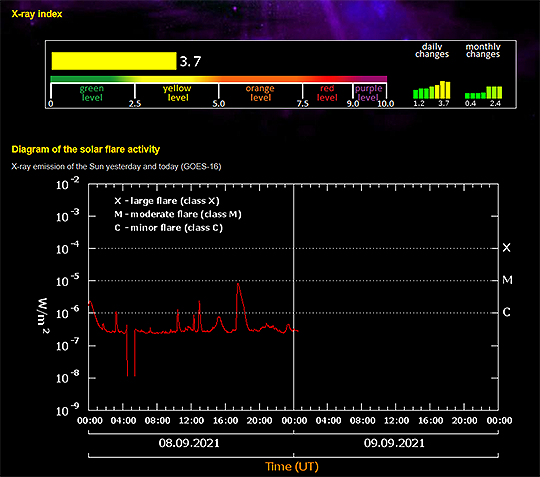The height and width of the screenshot is (477, 540).
Task: Select the yellow level scale segment
Action: pyautogui.click(x=177, y=93)
